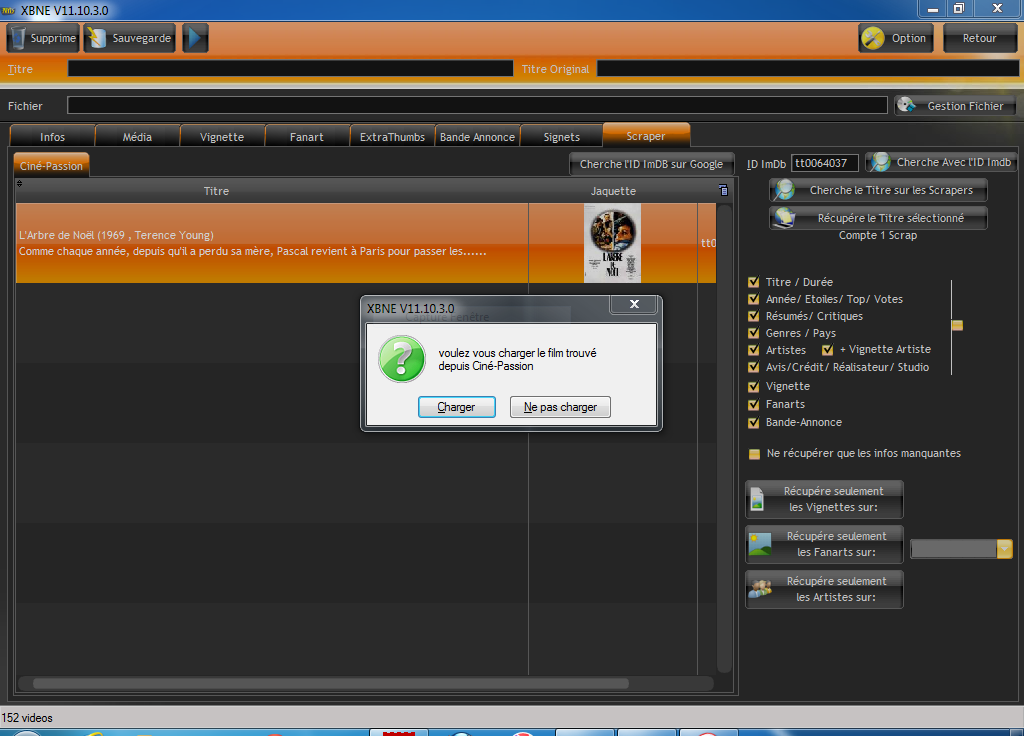Click the L'Arbre de Noël poster thumbnail

[x=612, y=243]
